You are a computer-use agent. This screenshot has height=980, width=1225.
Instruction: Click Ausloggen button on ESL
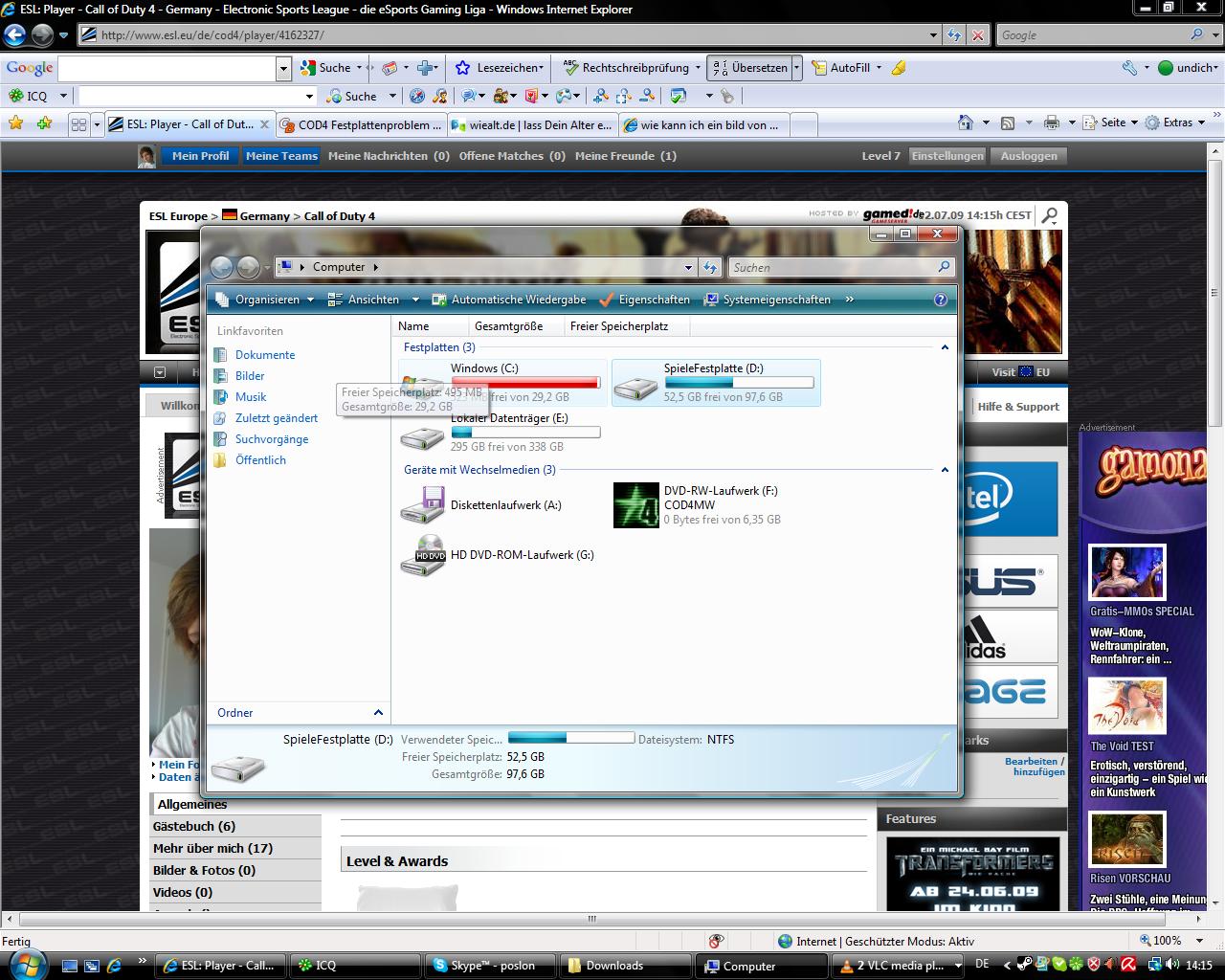tap(1029, 156)
